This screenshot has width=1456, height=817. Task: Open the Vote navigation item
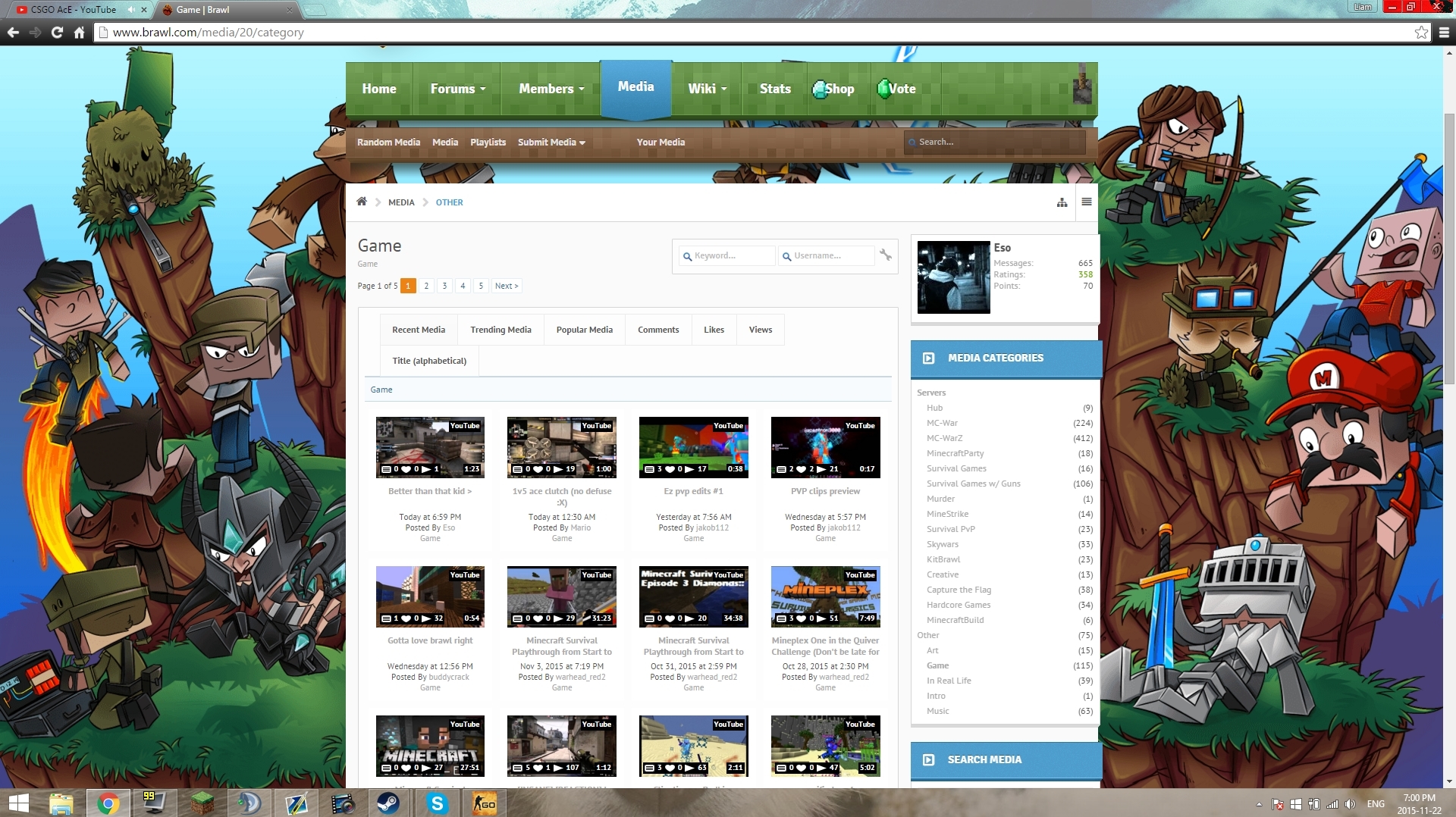click(x=896, y=89)
